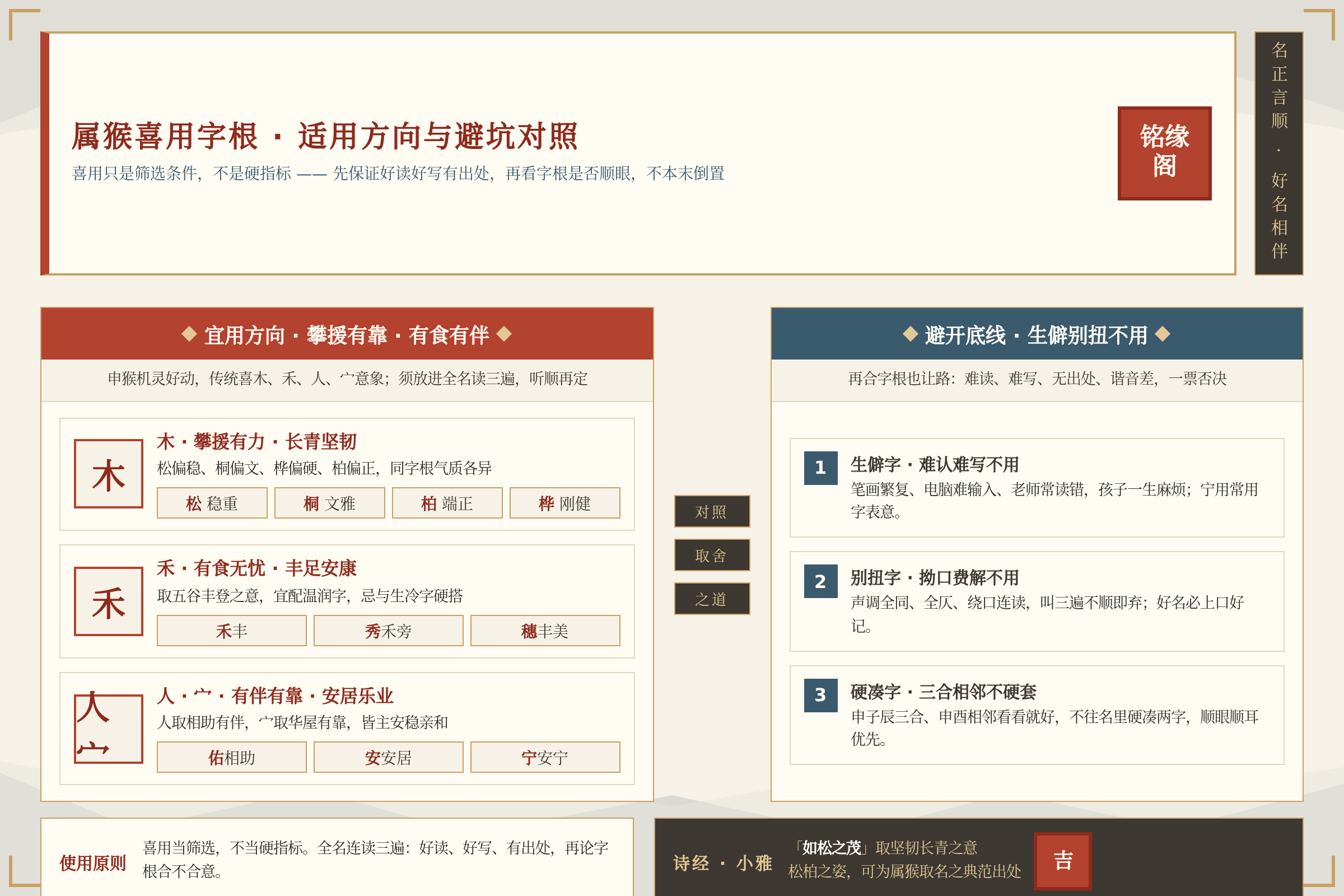The image size is (1344, 896).
Task: Select the 桦 刚健 tag
Action: (565, 503)
